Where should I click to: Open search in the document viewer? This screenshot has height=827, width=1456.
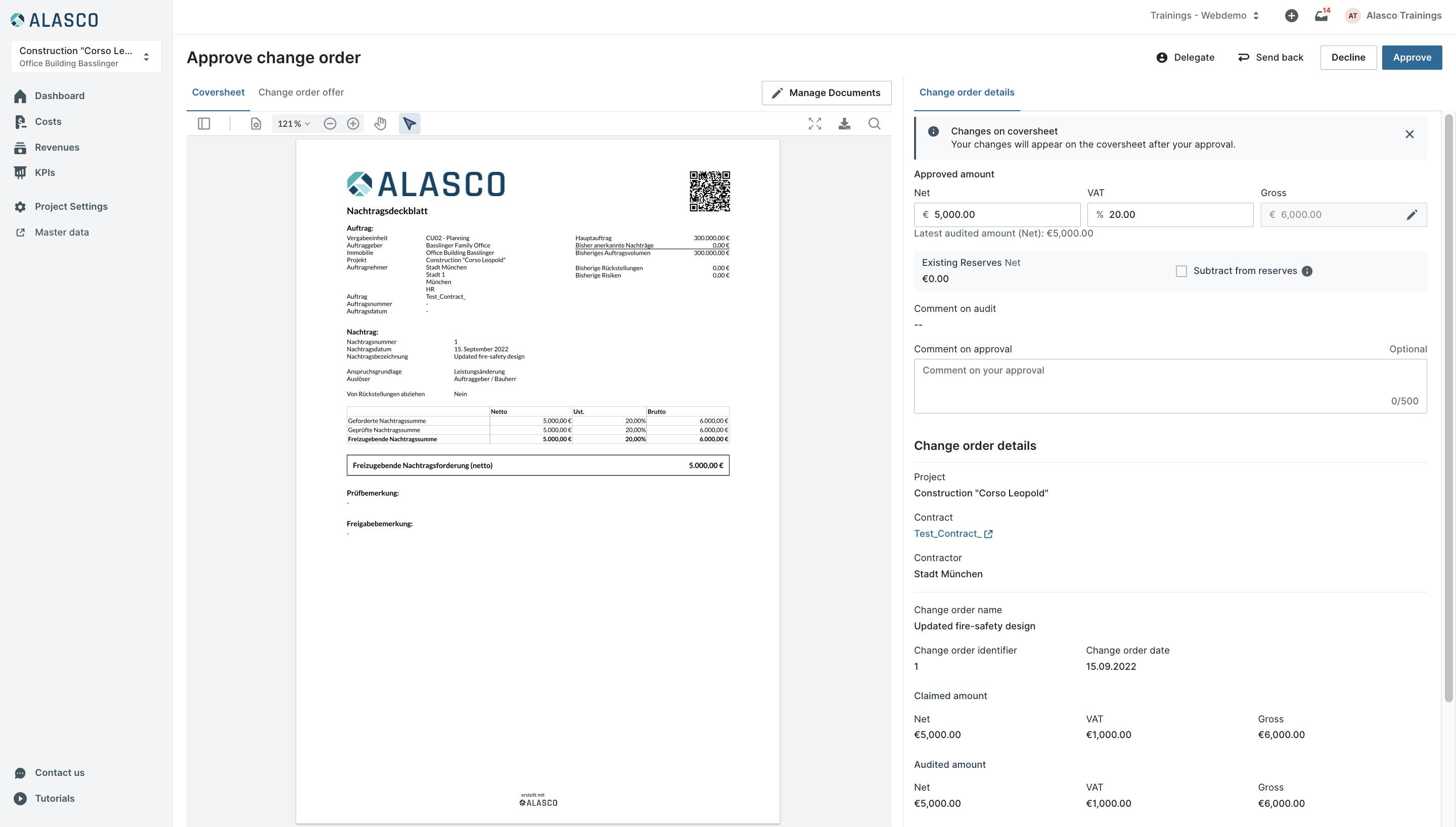[875, 124]
